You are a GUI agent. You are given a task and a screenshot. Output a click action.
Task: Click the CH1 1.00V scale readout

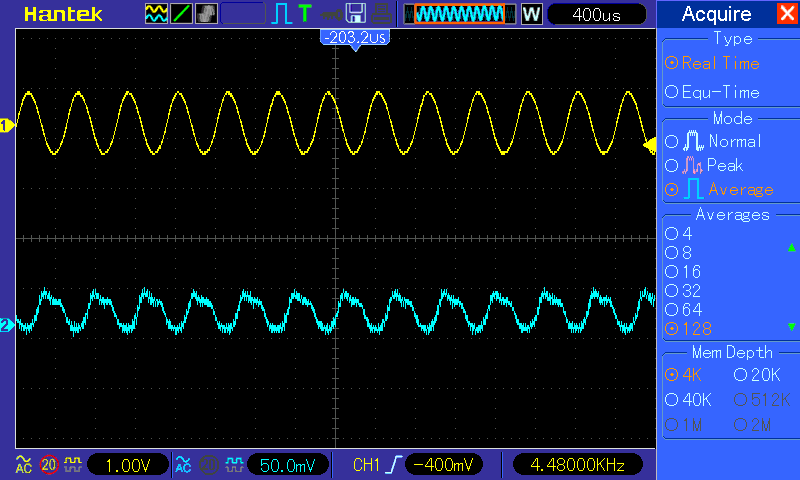tap(128, 465)
